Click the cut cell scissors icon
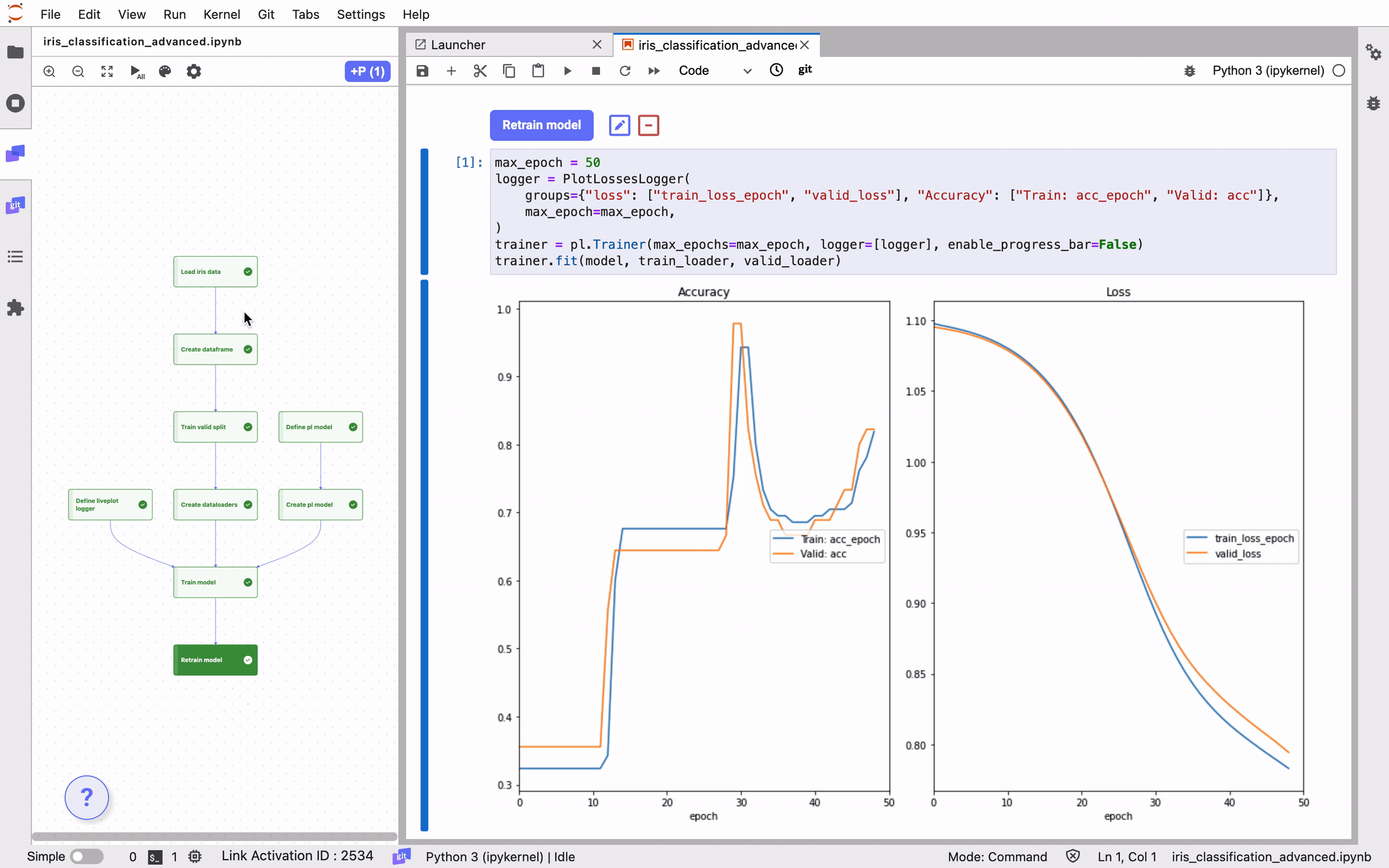This screenshot has width=1389, height=868. (x=480, y=71)
